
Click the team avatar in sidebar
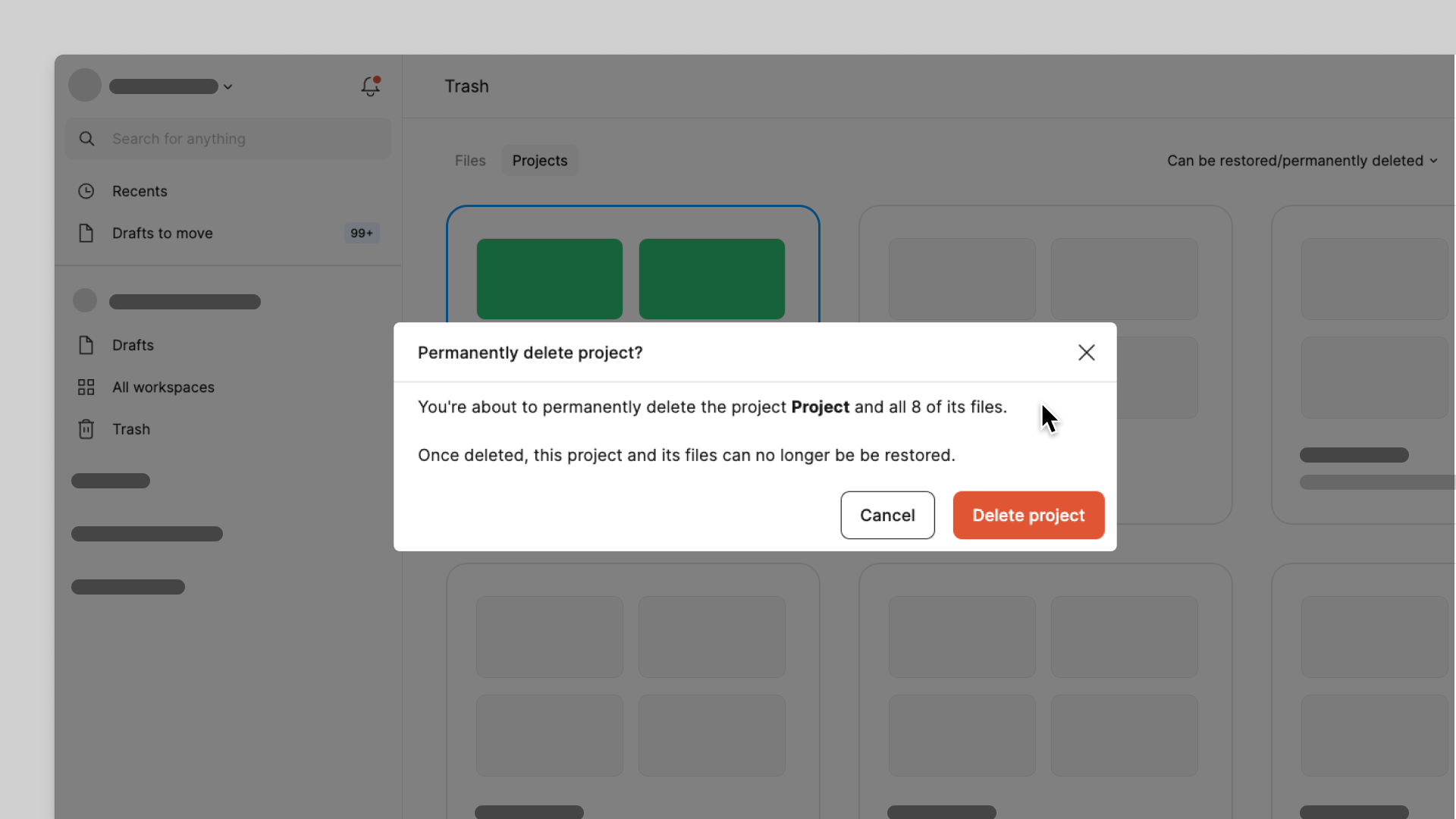[x=85, y=300]
